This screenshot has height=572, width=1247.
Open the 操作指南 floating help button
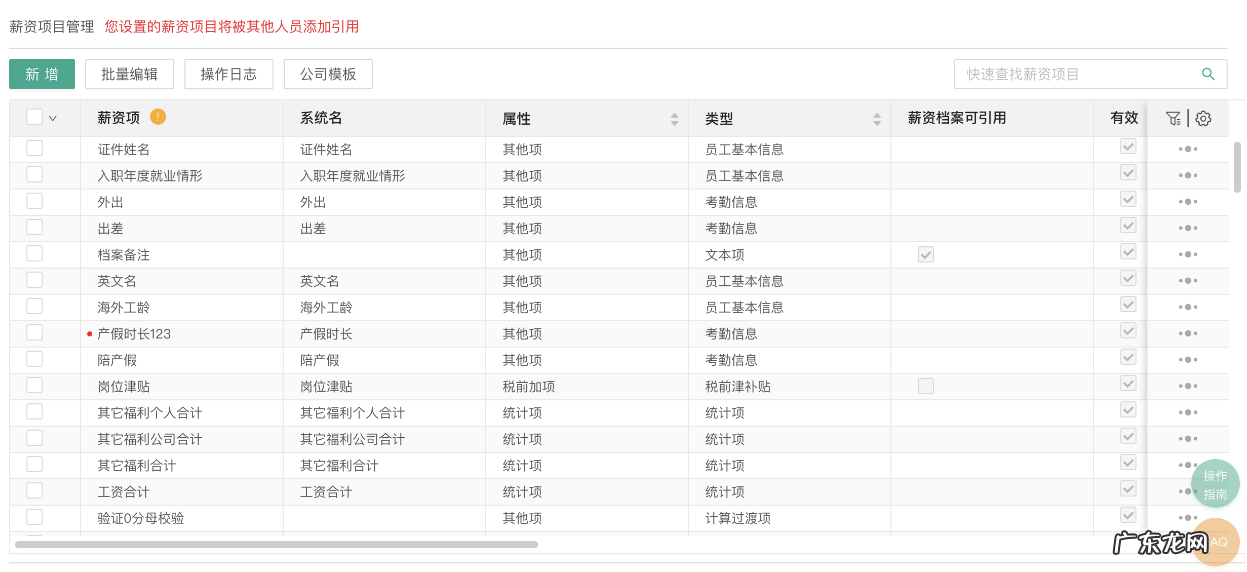pos(1214,485)
